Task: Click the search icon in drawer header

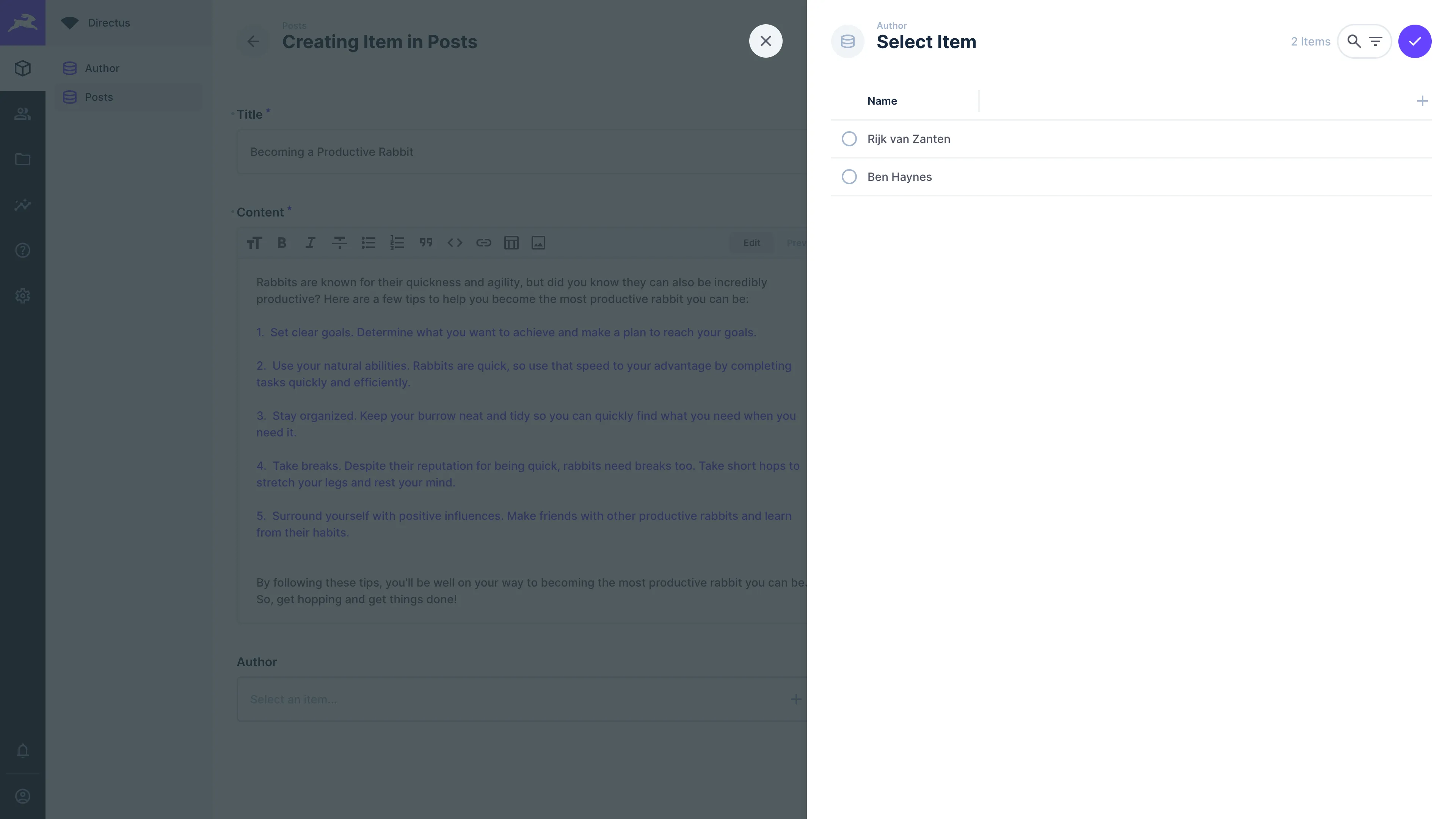Action: pyautogui.click(x=1353, y=41)
